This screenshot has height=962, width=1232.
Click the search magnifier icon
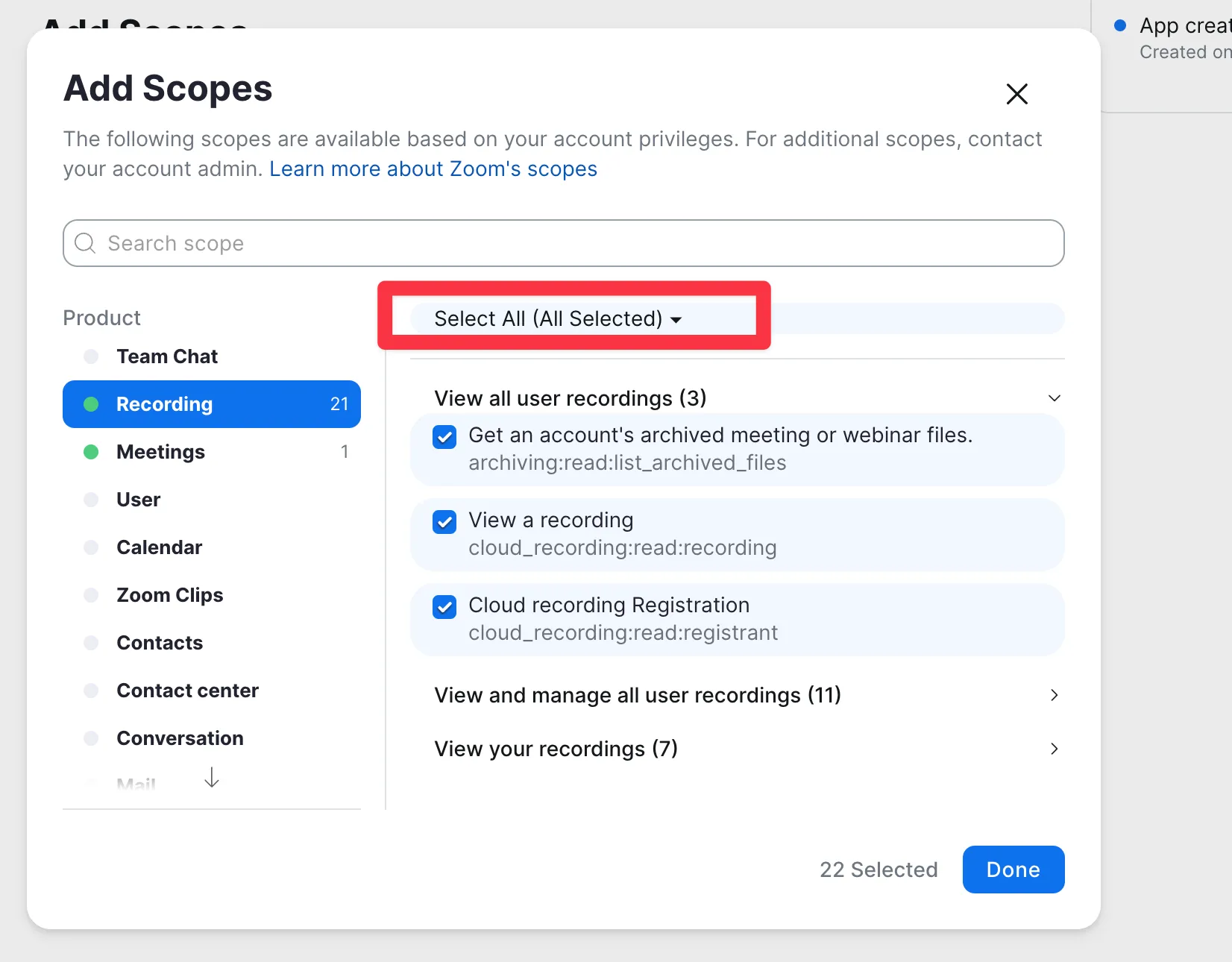[x=85, y=243]
